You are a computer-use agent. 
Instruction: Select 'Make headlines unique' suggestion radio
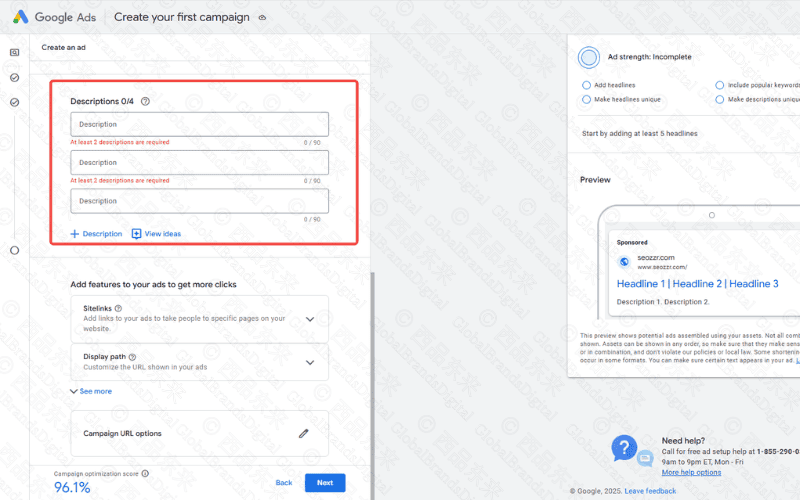pos(587,99)
